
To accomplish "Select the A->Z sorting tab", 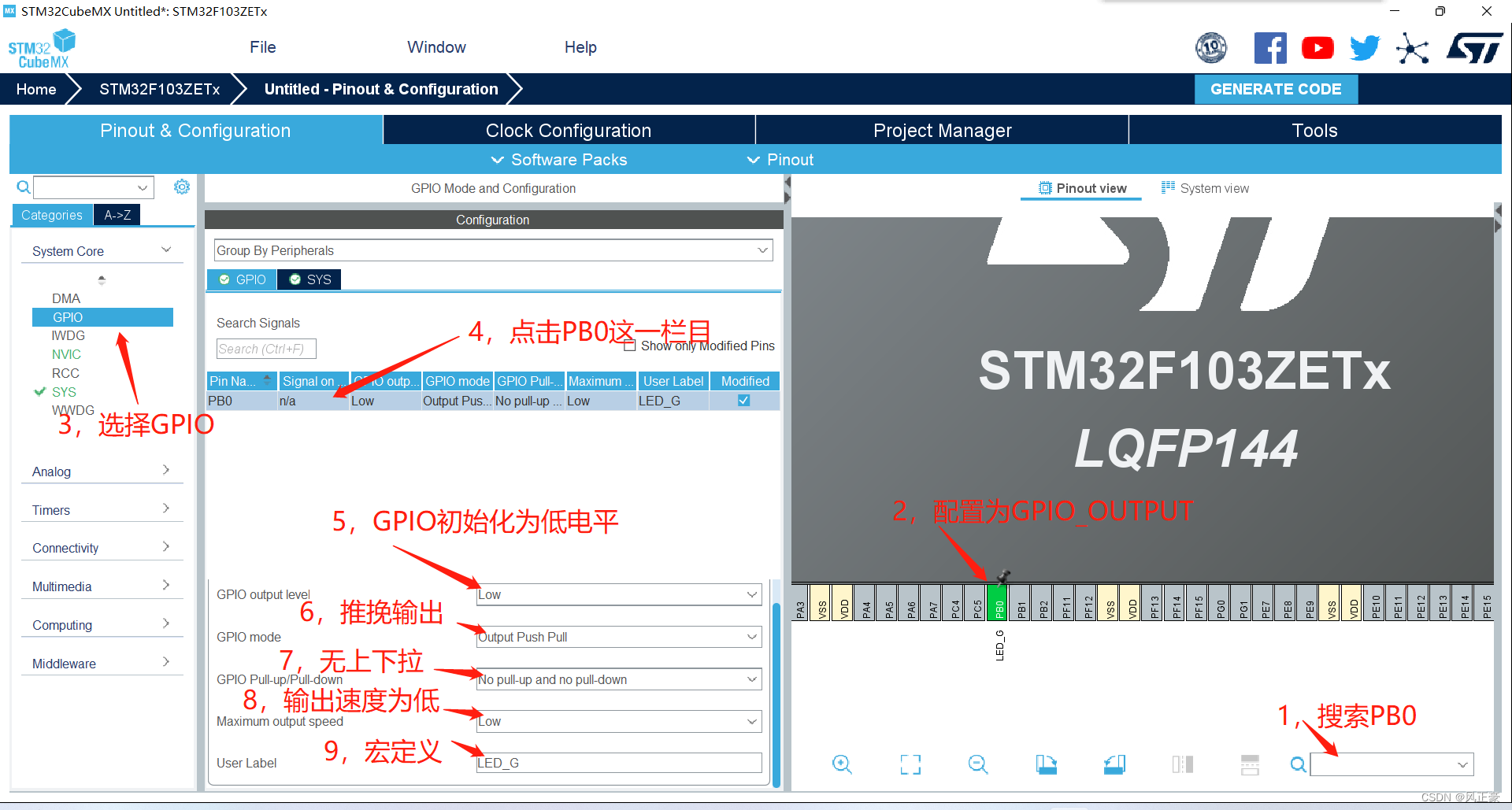I will click(117, 215).
